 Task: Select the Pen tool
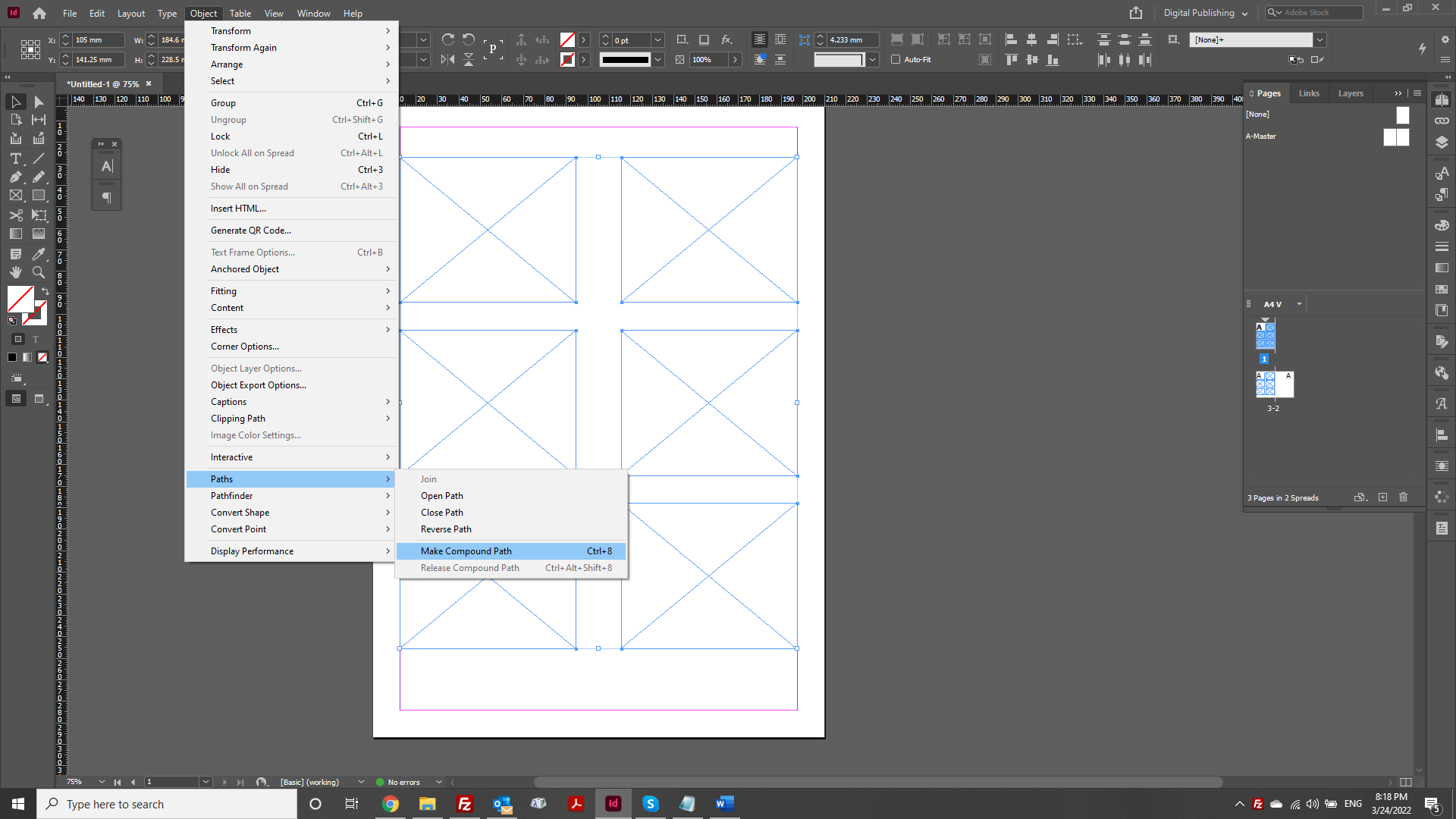(x=15, y=177)
